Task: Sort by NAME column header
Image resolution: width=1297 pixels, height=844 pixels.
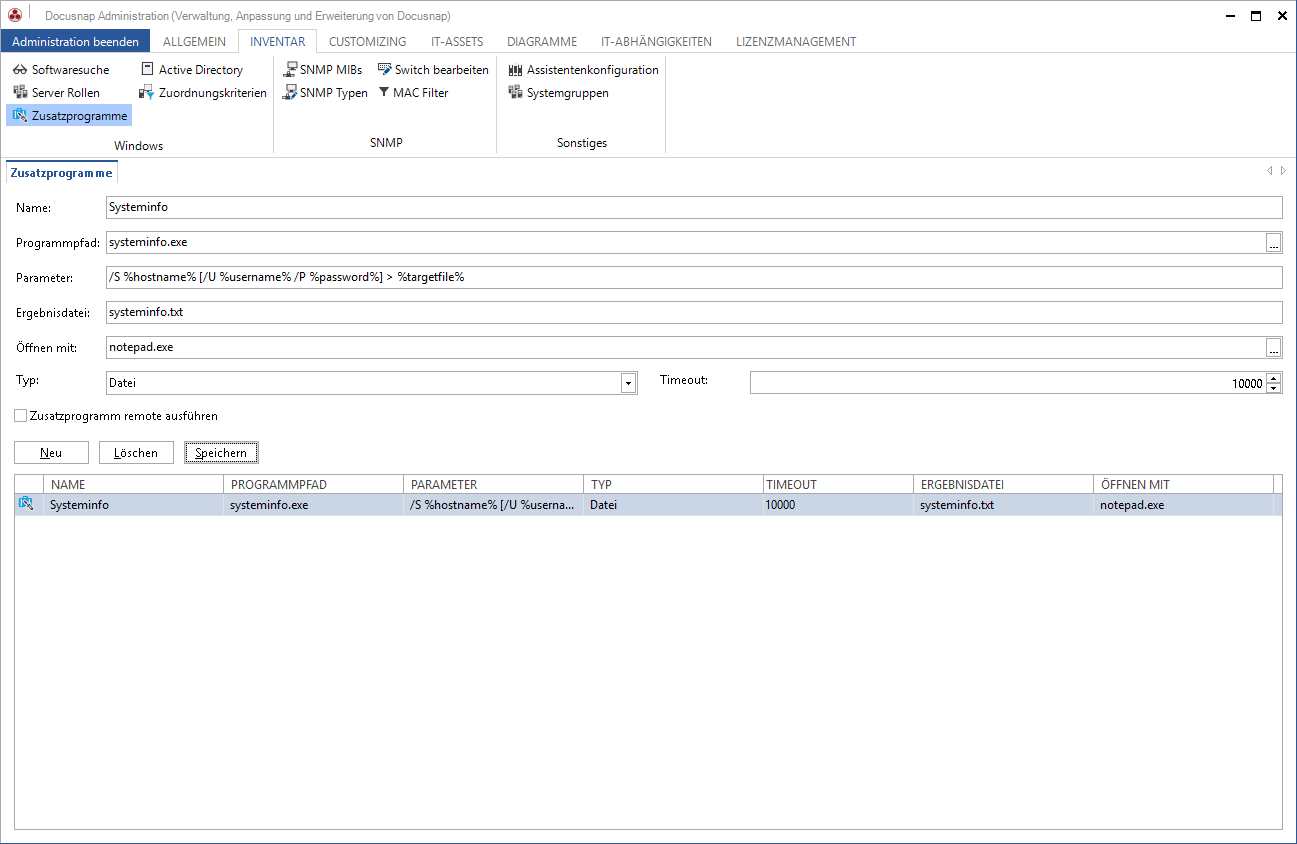Action: pos(133,484)
